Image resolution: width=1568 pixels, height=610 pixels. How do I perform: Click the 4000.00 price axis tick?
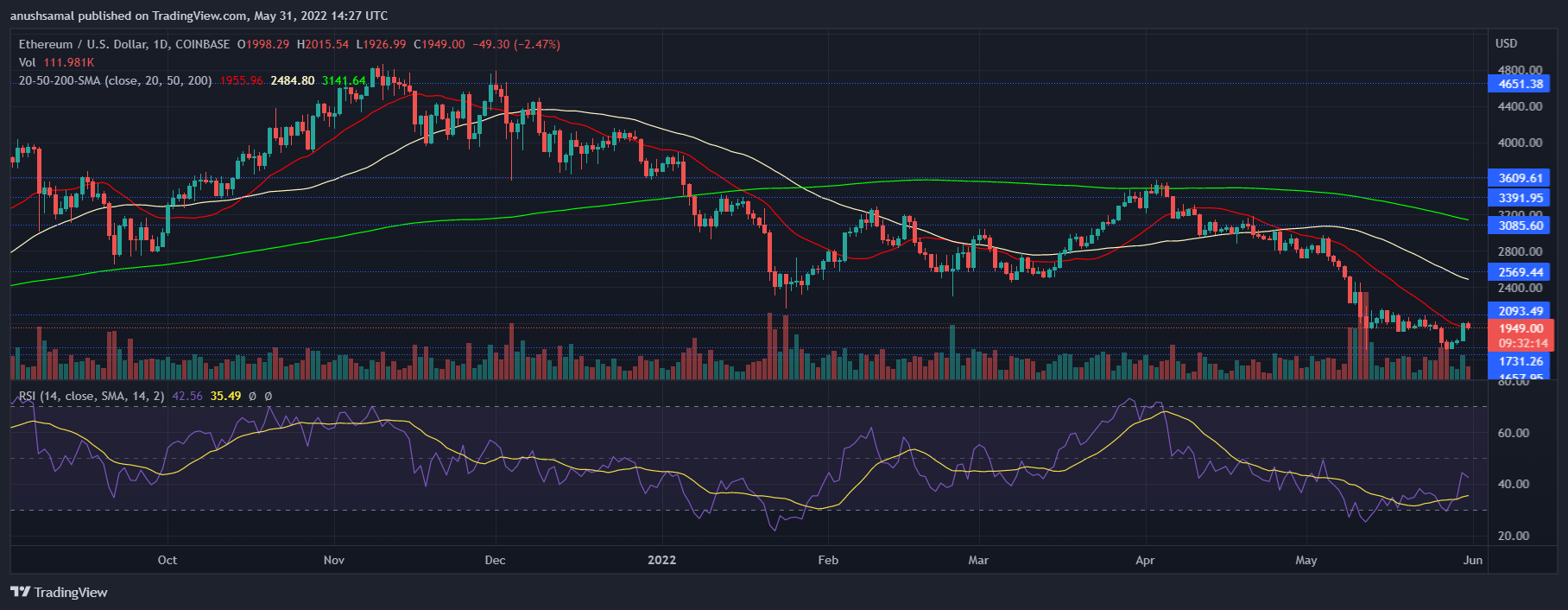[x=1521, y=143]
